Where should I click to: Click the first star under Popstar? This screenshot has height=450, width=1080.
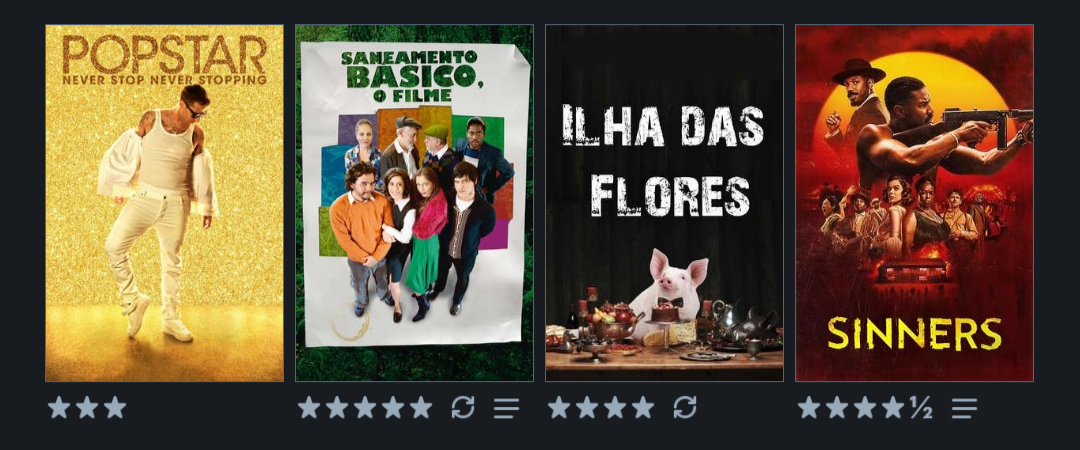59,407
